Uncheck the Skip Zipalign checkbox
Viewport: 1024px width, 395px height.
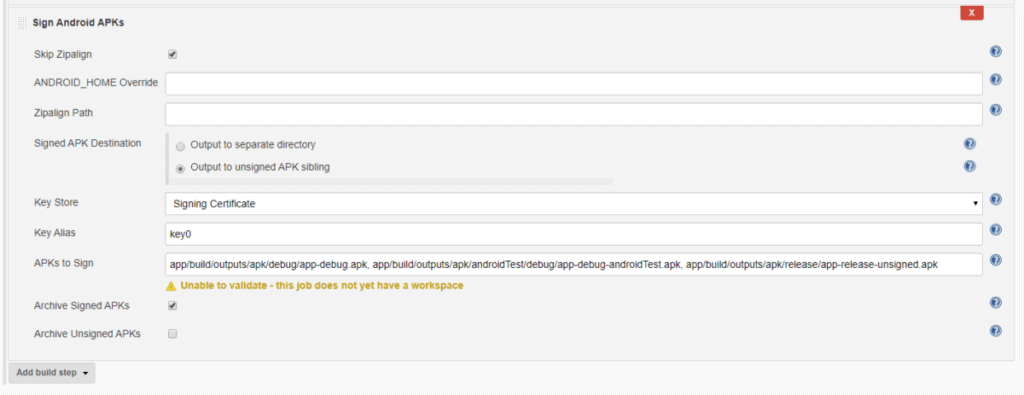[x=172, y=55]
